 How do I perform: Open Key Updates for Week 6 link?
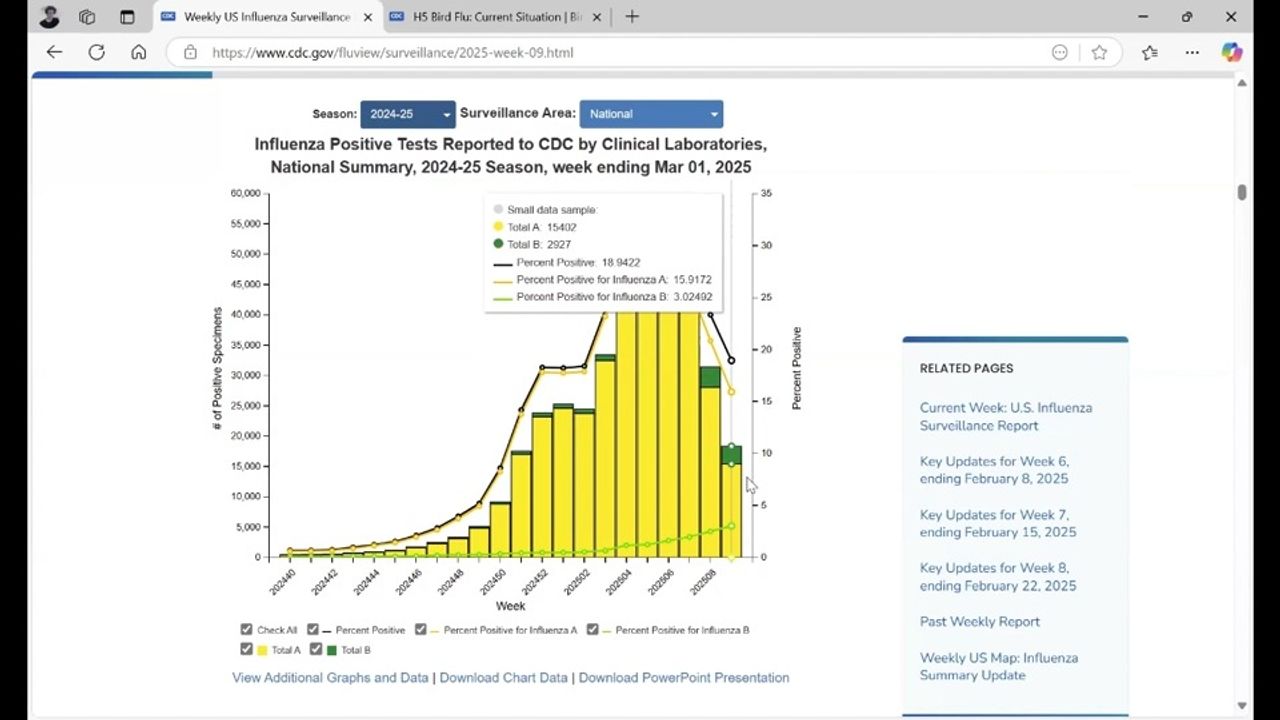pos(993,470)
